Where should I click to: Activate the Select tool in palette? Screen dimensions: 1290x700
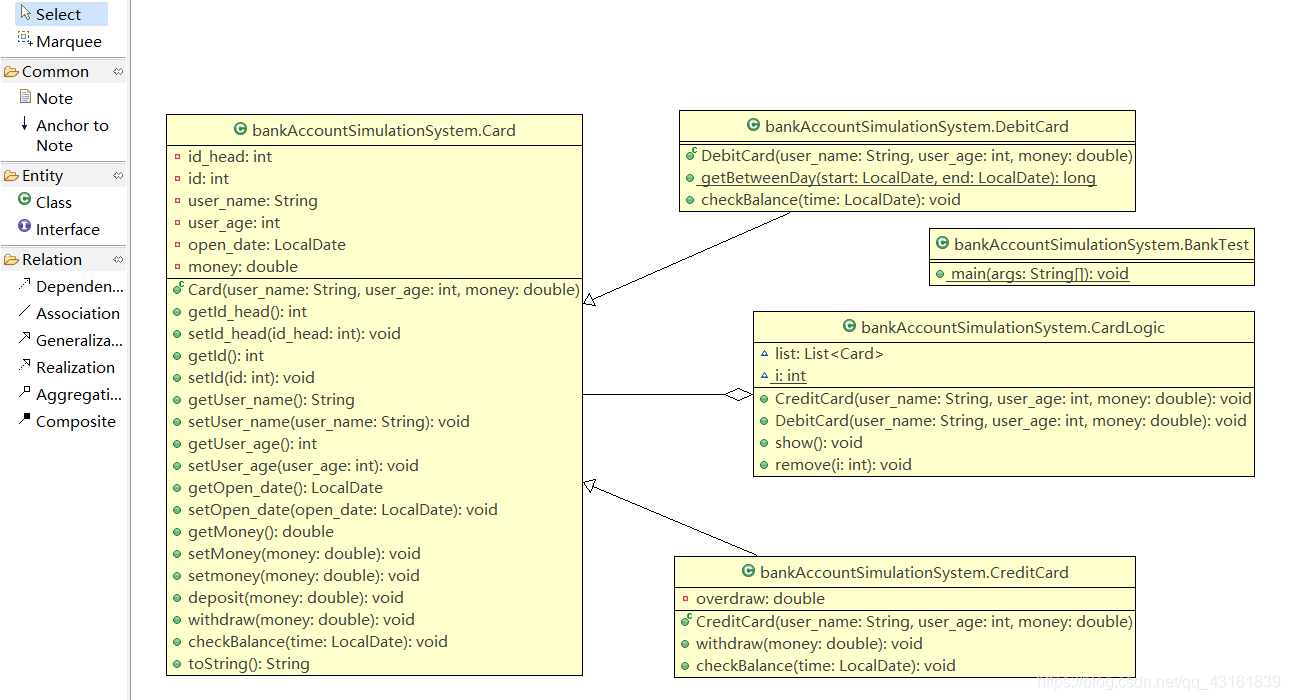tap(59, 14)
